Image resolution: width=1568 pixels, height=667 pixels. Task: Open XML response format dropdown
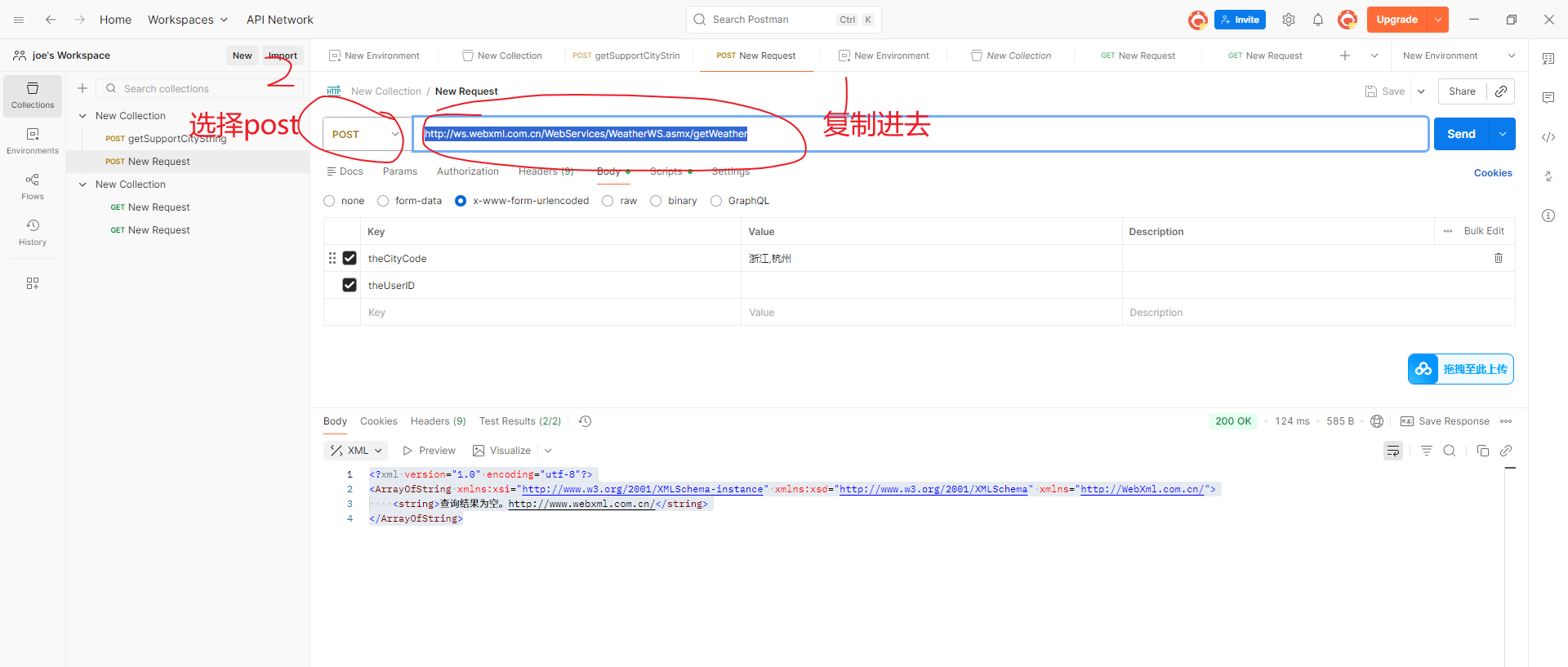(357, 451)
